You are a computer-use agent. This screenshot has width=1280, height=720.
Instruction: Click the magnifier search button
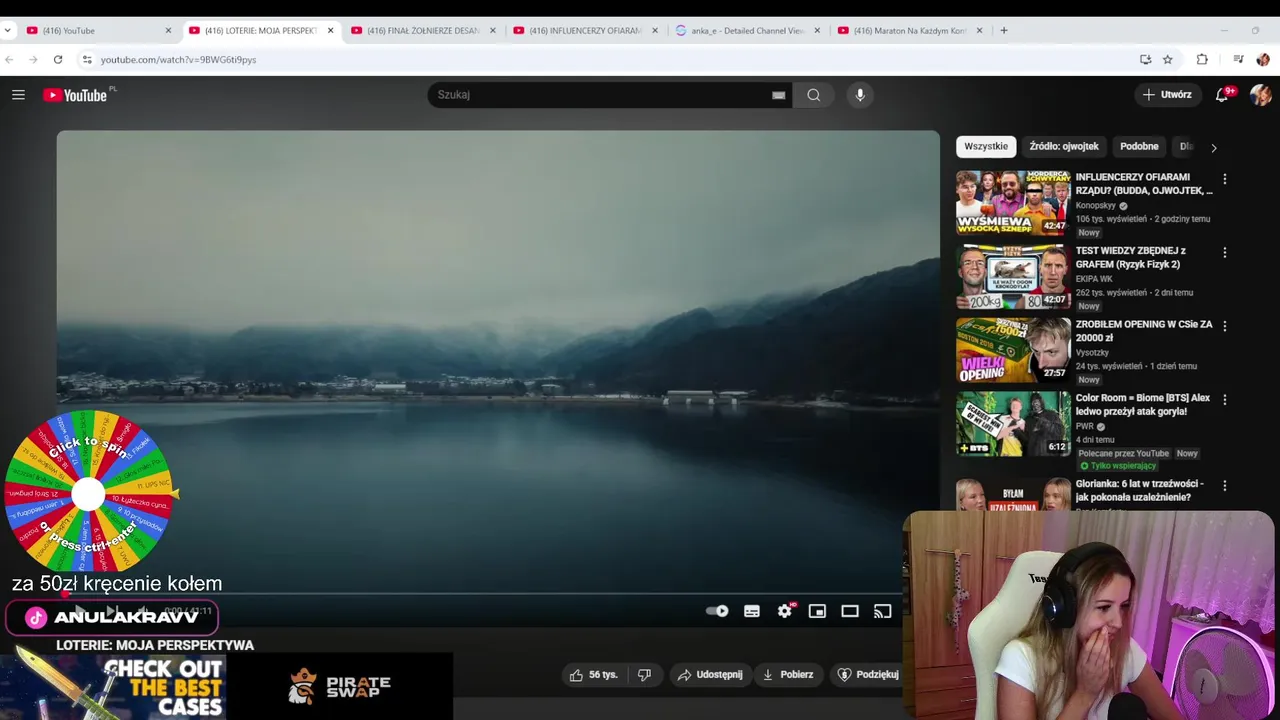coord(813,95)
